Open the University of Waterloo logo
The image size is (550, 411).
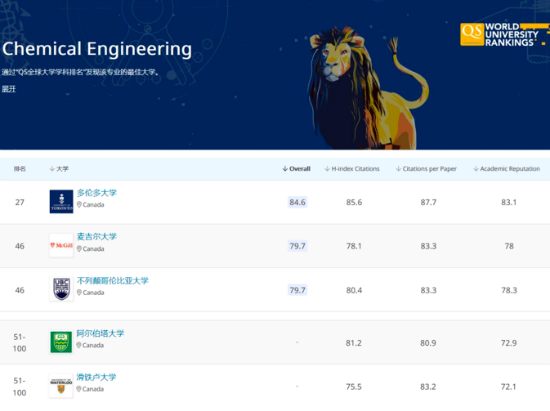click(x=61, y=386)
